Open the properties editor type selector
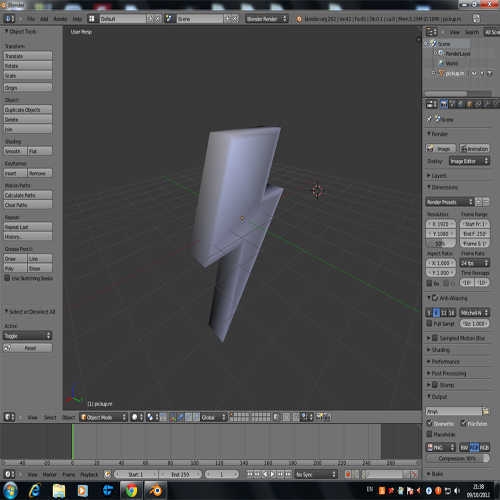This screenshot has width=500, height=500. coord(431,104)
